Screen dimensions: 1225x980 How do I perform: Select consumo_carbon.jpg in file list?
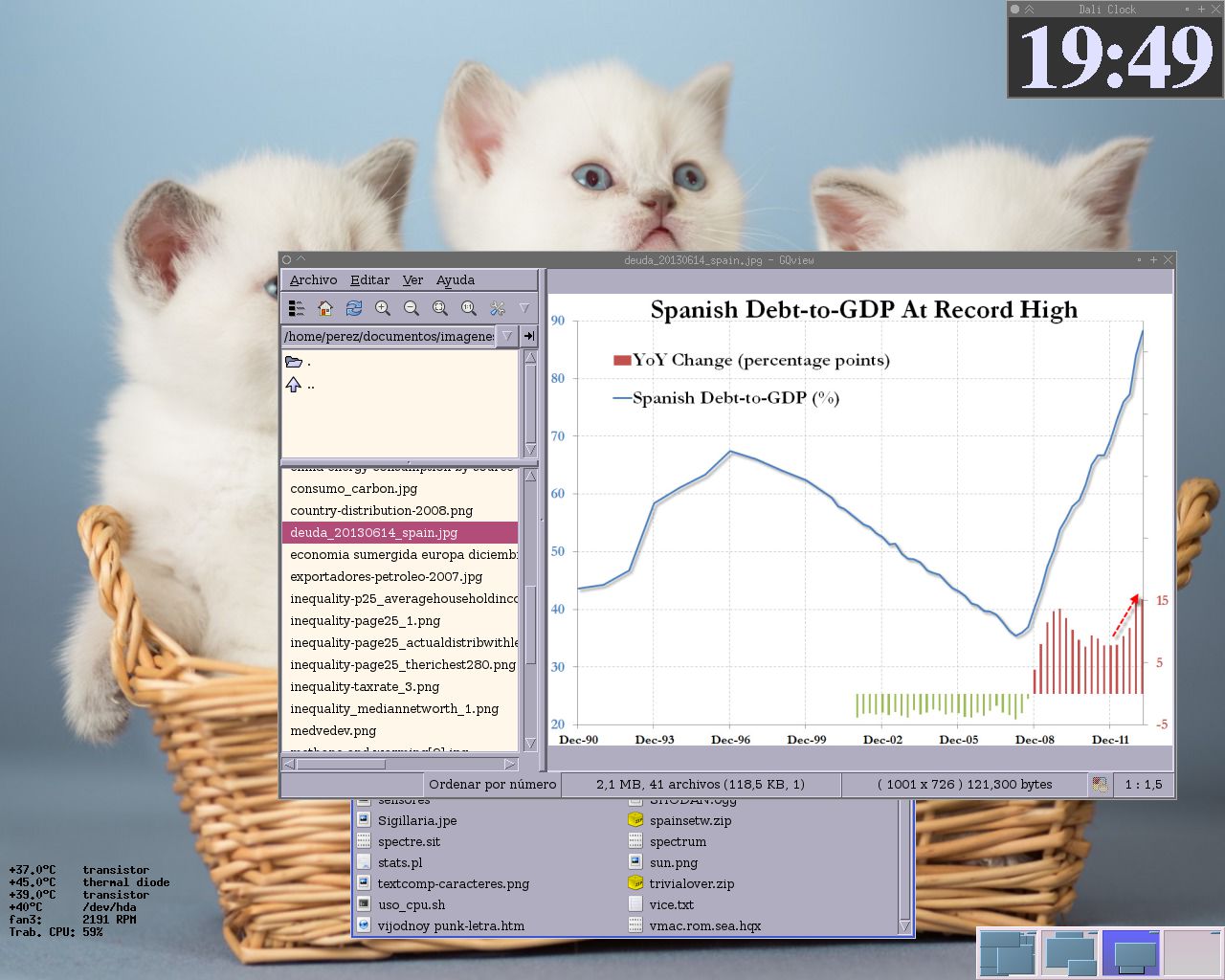point(400,488)
